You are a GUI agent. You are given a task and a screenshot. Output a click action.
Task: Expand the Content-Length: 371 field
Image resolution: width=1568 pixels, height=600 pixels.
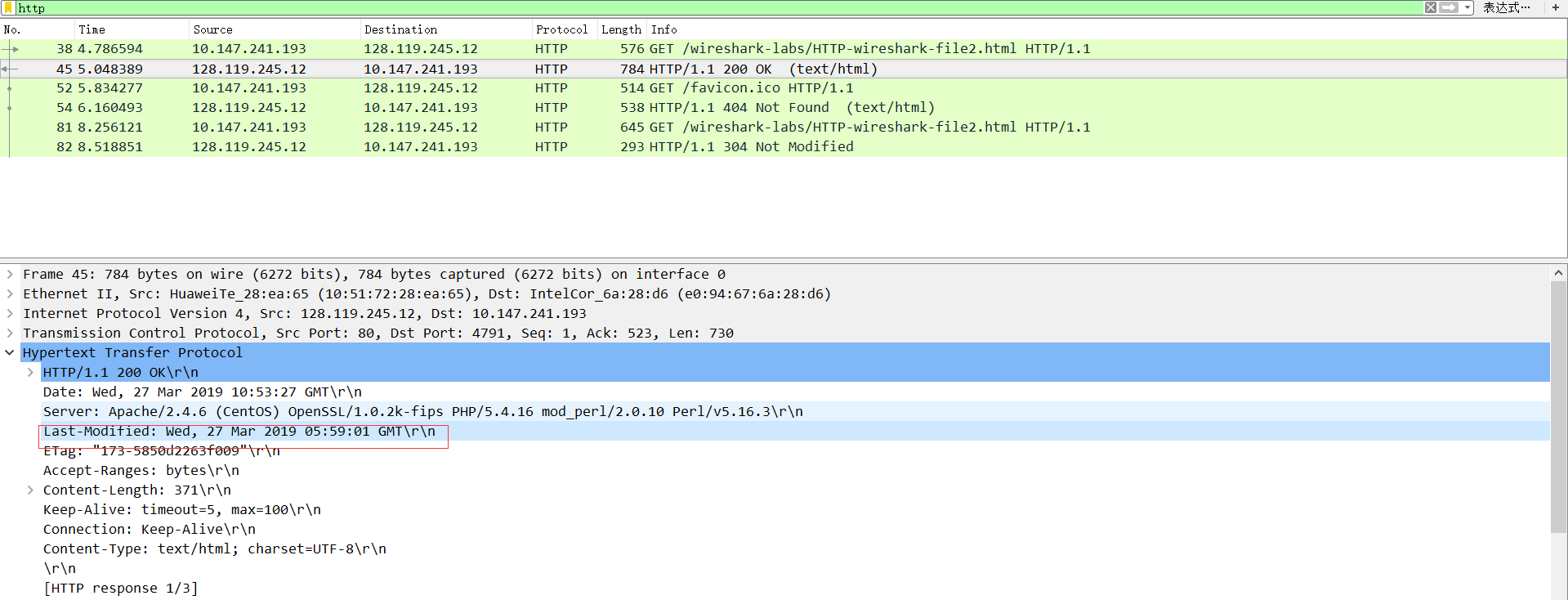pyautogui.click(x=30, y=490)
